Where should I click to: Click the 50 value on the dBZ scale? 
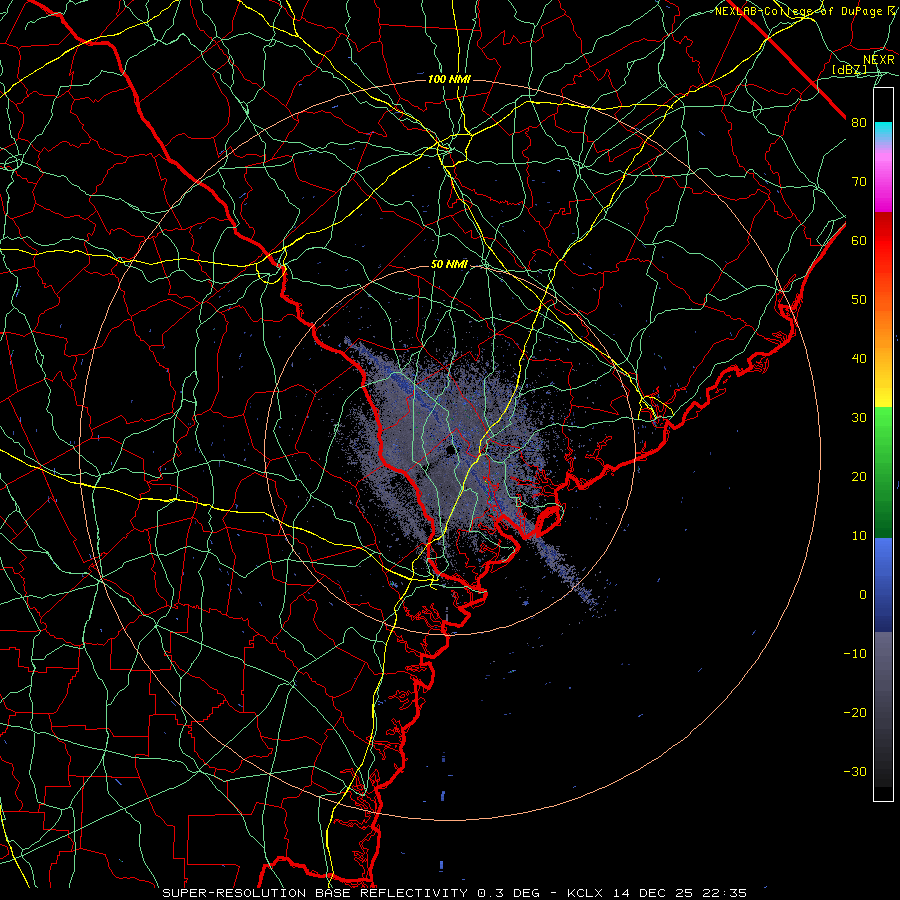859,300
